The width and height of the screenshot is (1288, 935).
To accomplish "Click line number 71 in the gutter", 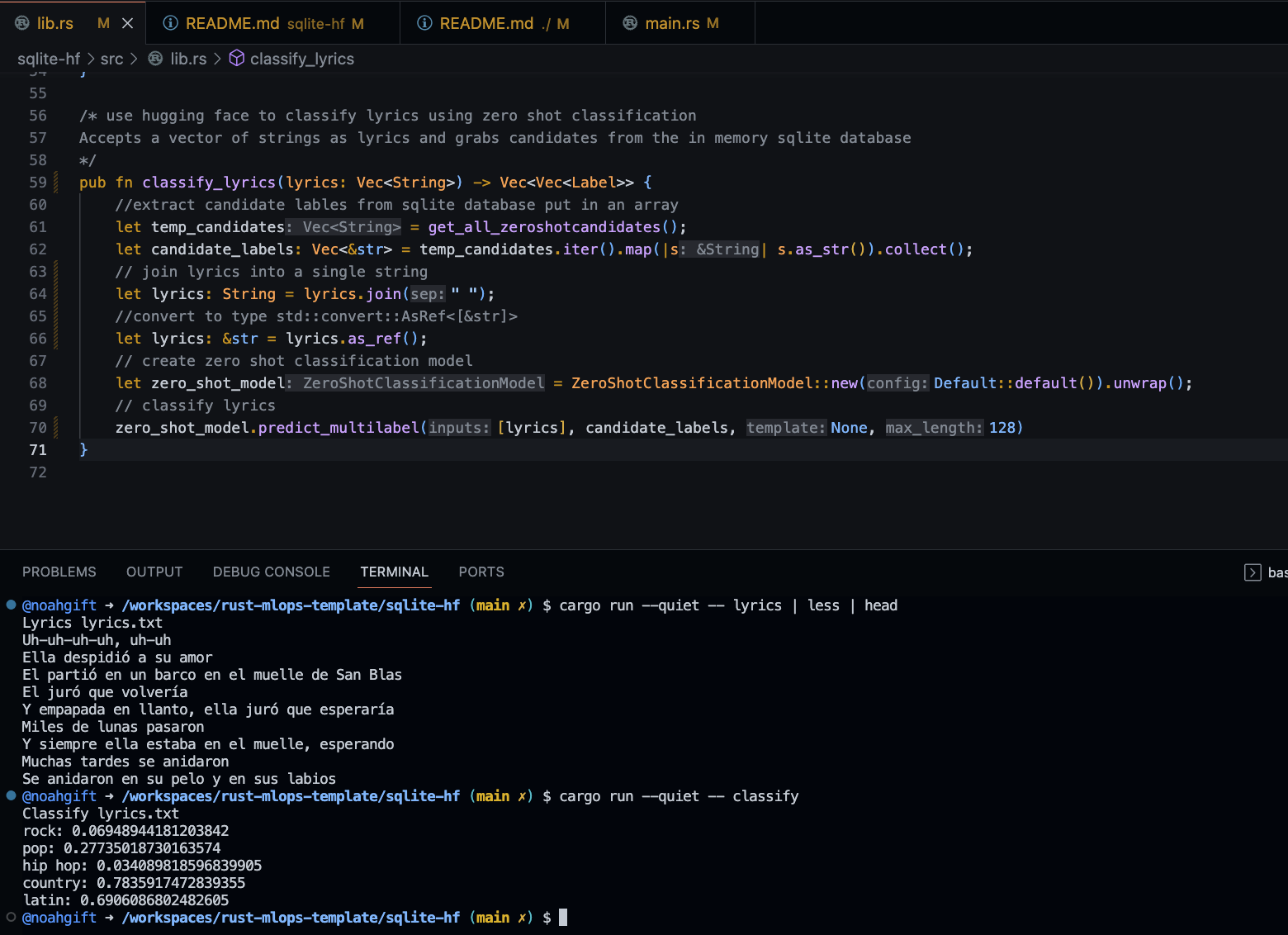I will (x=38, y=450).
